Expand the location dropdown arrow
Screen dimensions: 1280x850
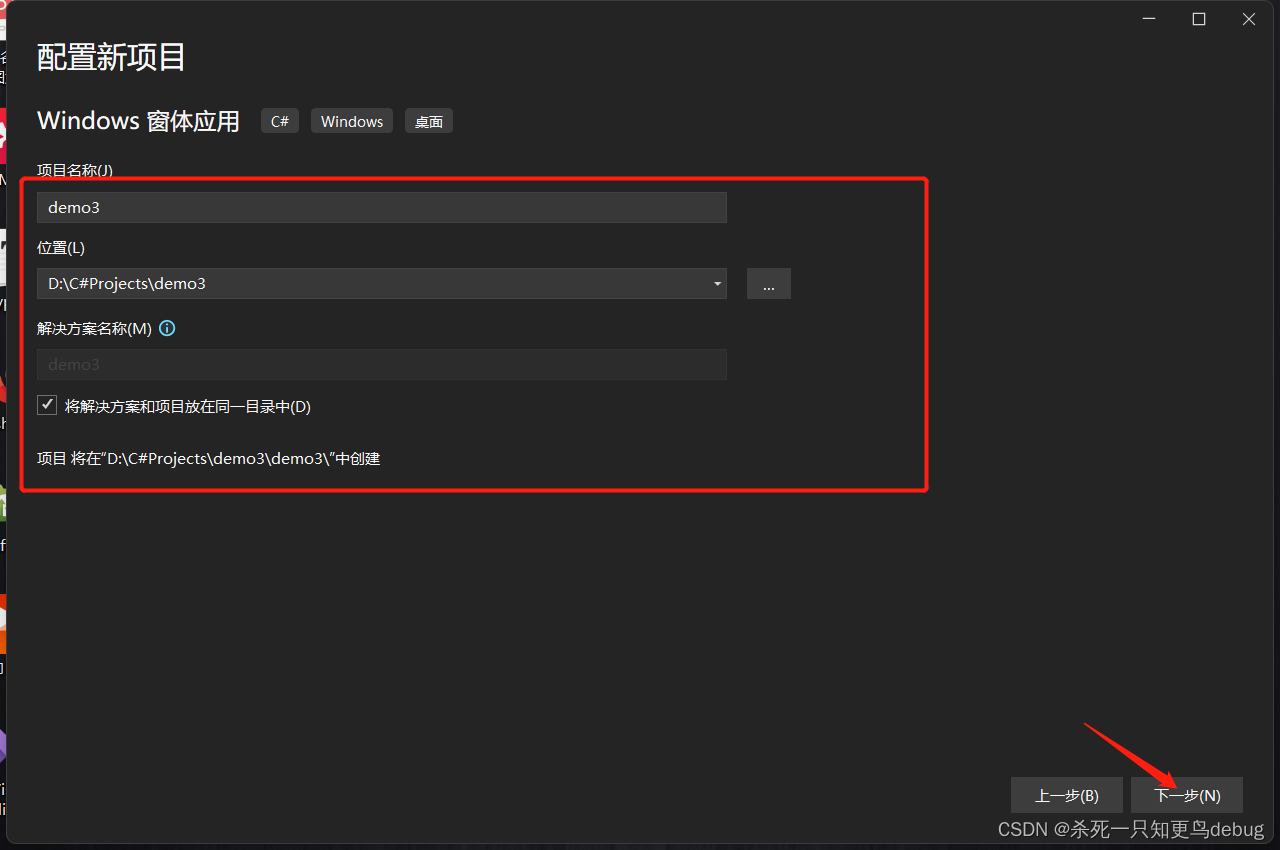pos(717,284)
